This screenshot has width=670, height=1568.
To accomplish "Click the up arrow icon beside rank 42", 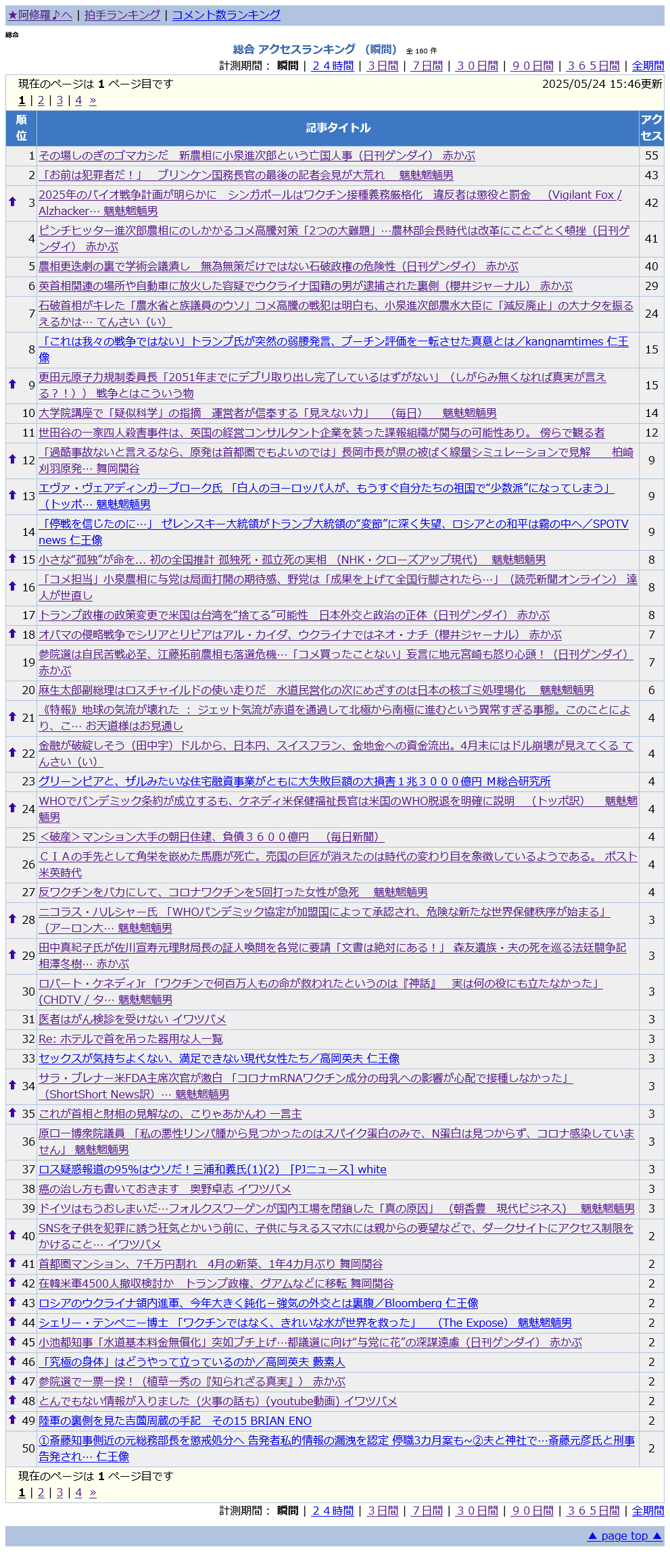I will (12, 1282).
